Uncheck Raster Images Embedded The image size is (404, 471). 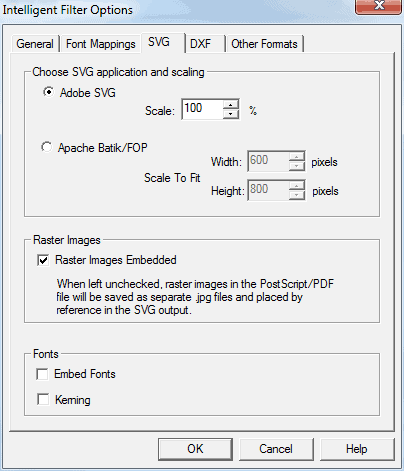coord(43,260)
